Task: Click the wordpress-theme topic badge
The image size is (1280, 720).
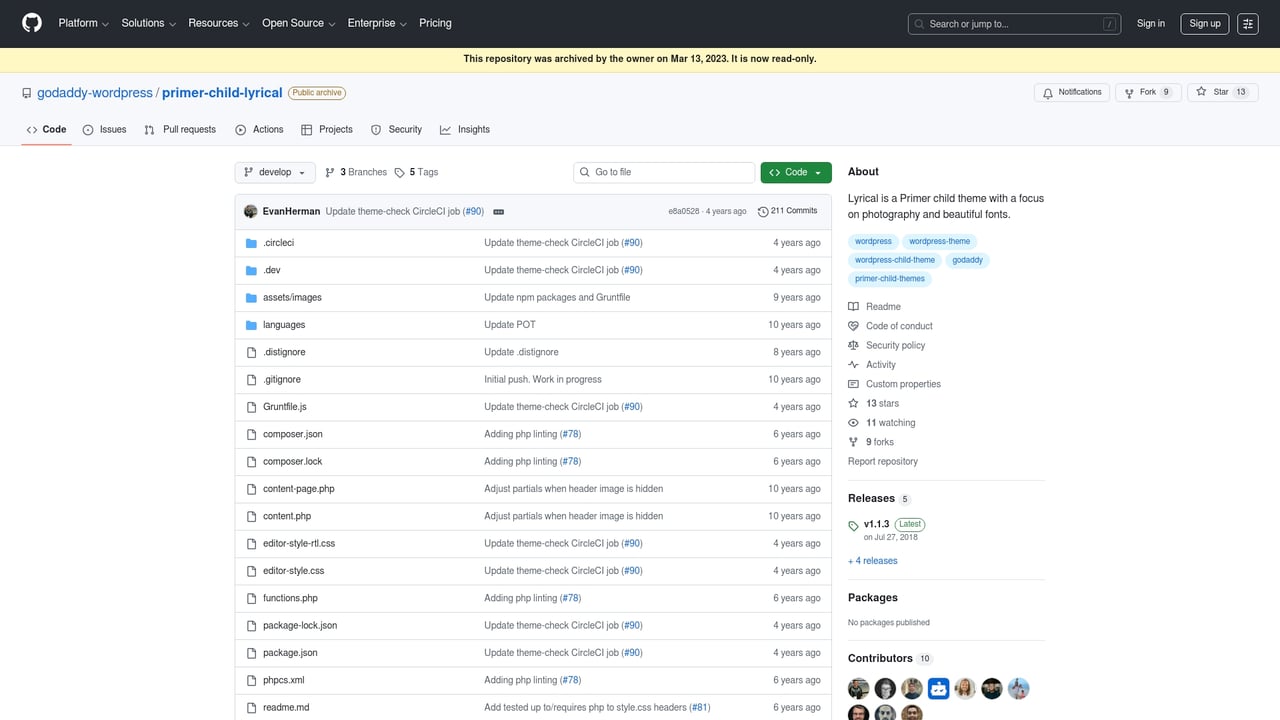Action: click(x=939, y=241)
